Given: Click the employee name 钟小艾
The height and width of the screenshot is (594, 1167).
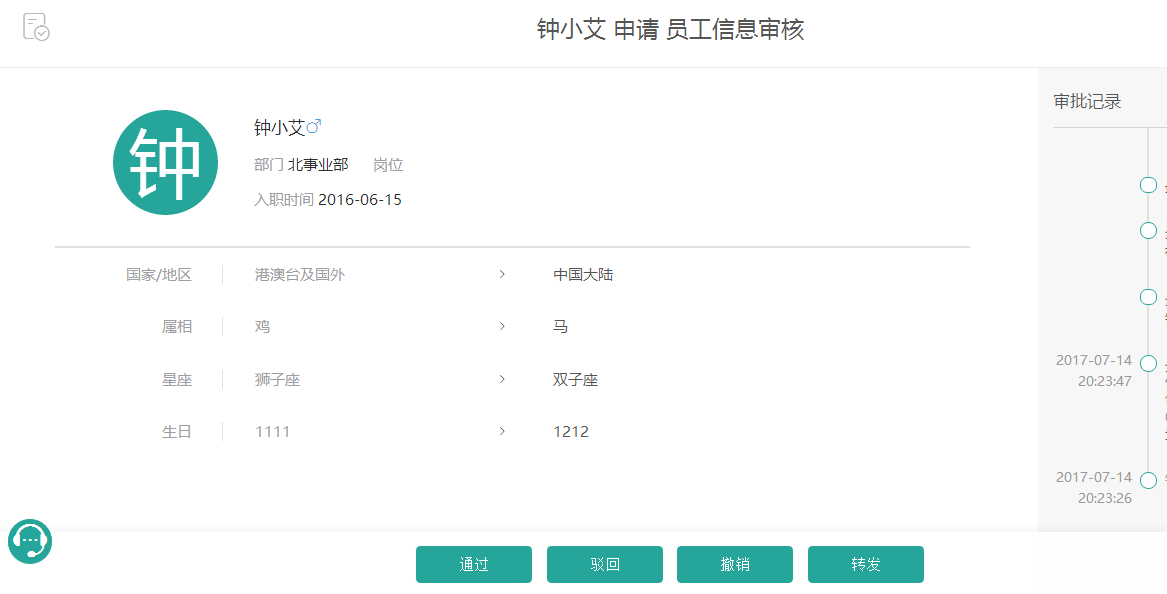Looking at the screenshot, I should tap(280, 128).
